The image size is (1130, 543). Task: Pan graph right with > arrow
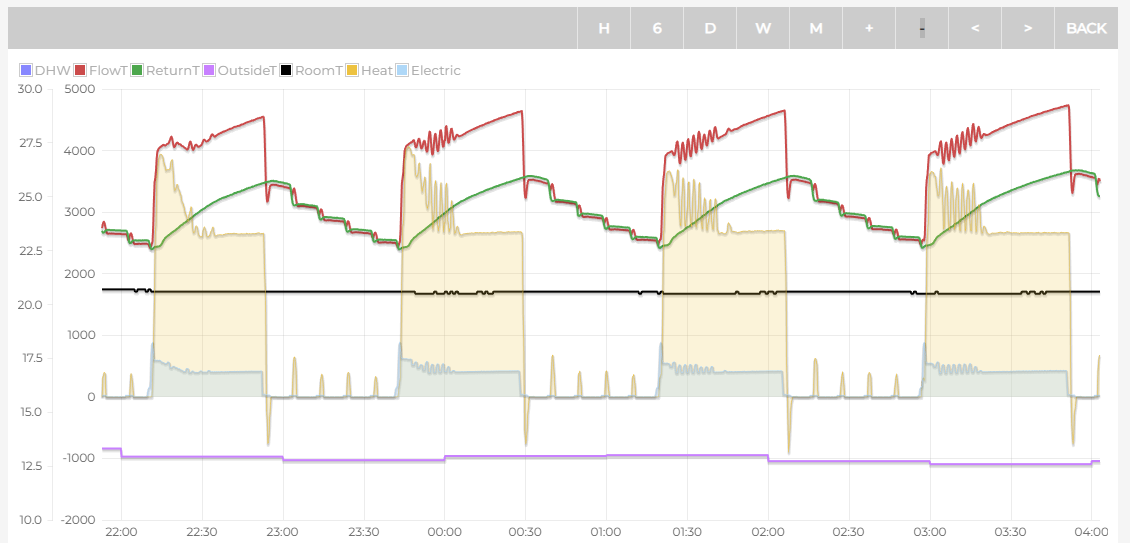click(1028, 28)
